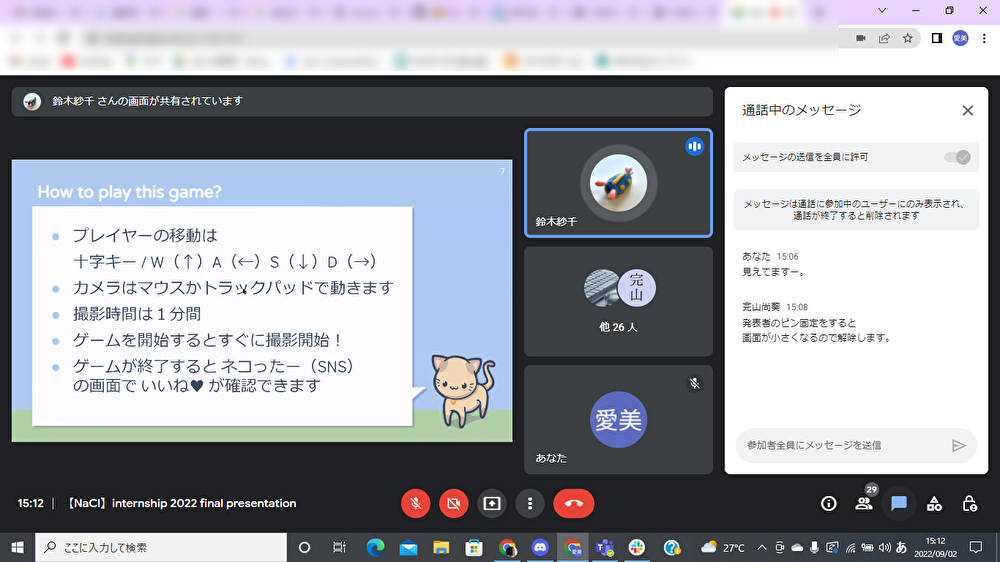The image size is (1000, 562).
Task: Open host controls lock icon
Action: (969, 503)
